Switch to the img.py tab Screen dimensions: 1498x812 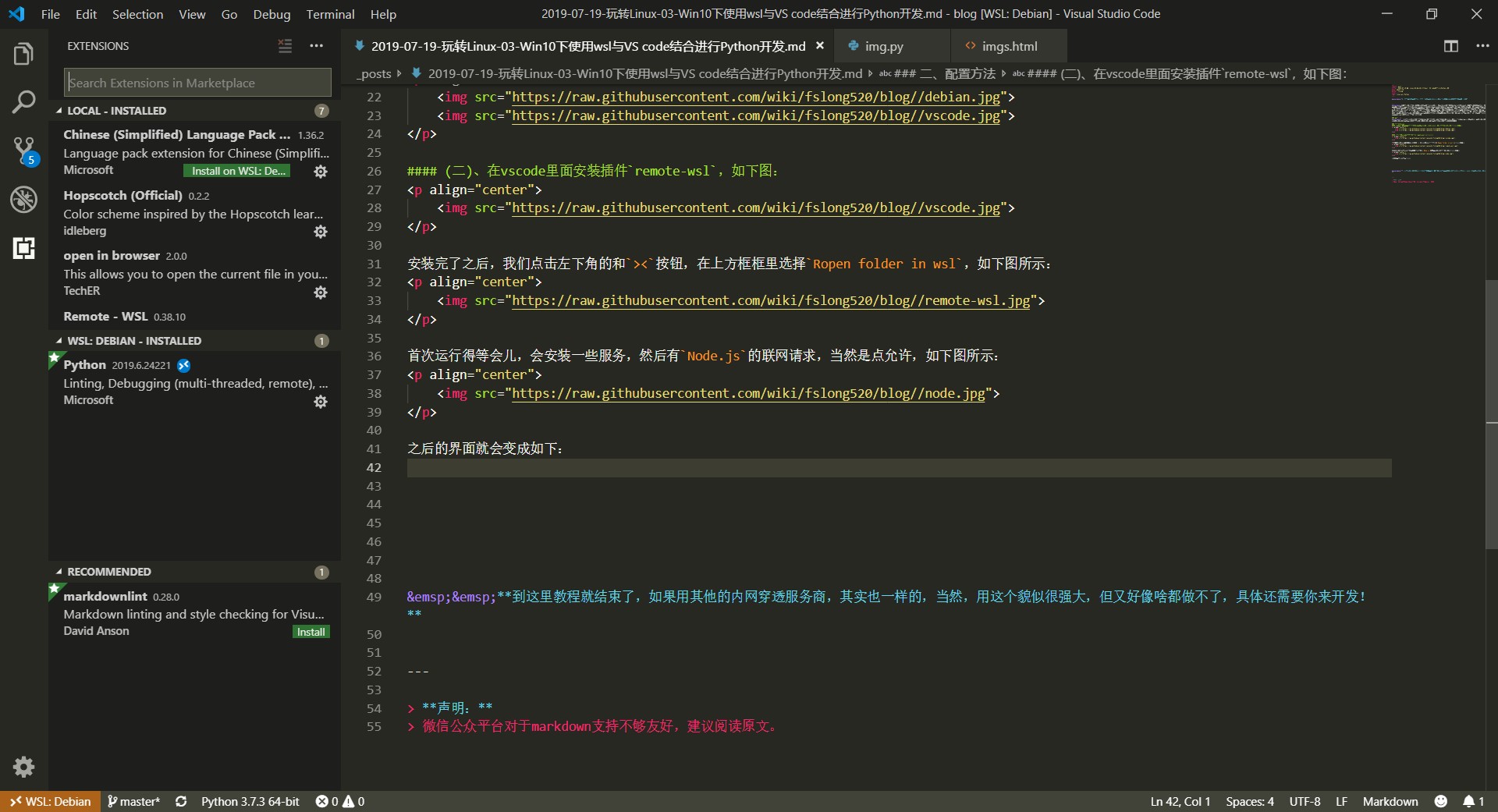click(893, 46)
